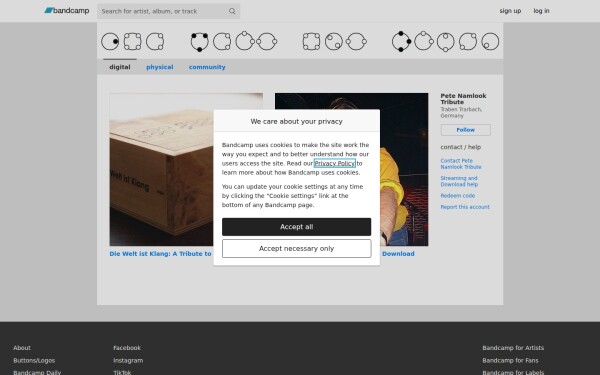Click Report this account link
Viewport: 600px width, 375px height.
point(465,207)
